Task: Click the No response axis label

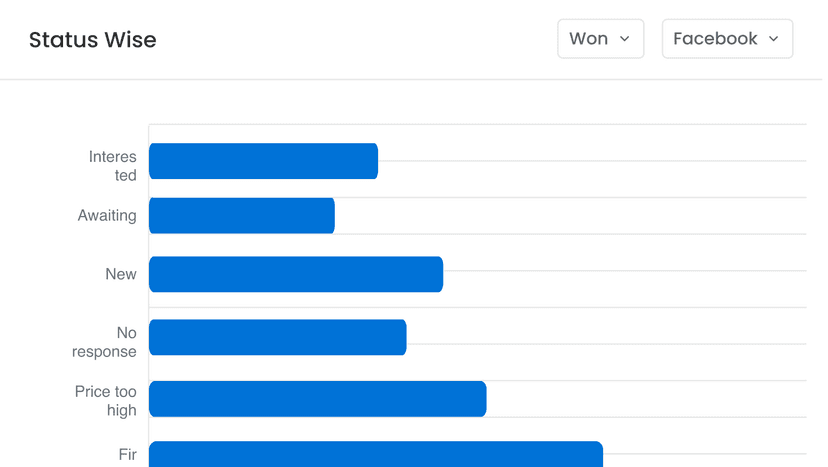Action: 105,342
